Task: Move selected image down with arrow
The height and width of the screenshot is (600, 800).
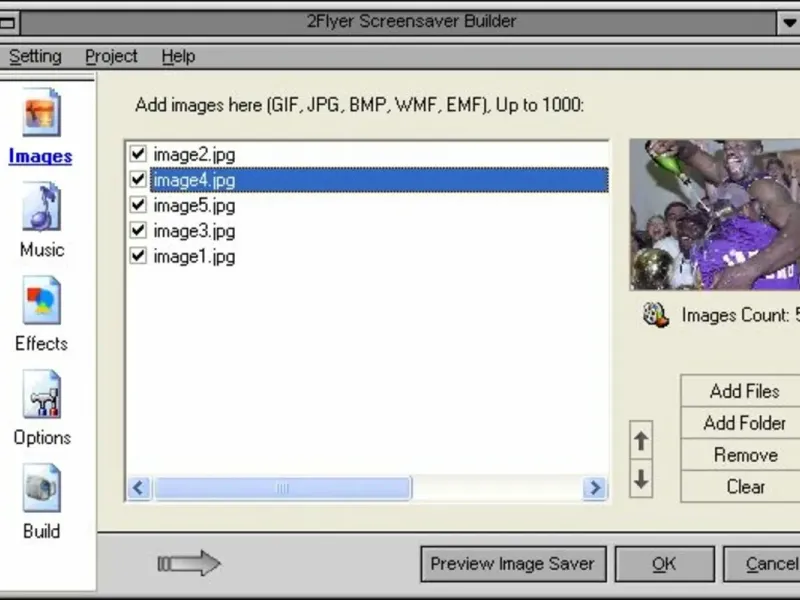Action: point(641,479)
